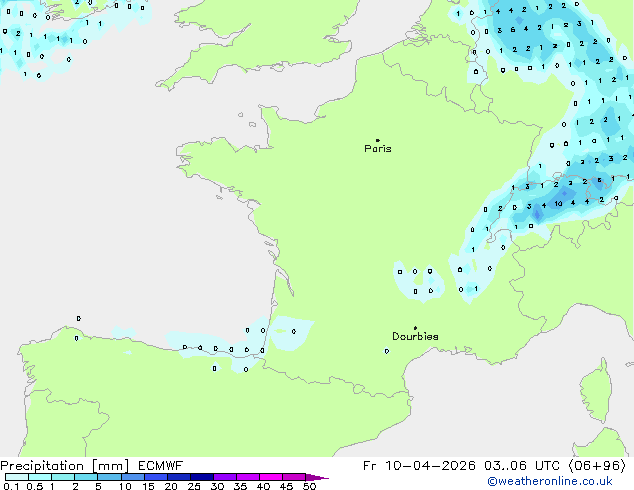Click the '10' precipitation value on the map

pos(558,204)
